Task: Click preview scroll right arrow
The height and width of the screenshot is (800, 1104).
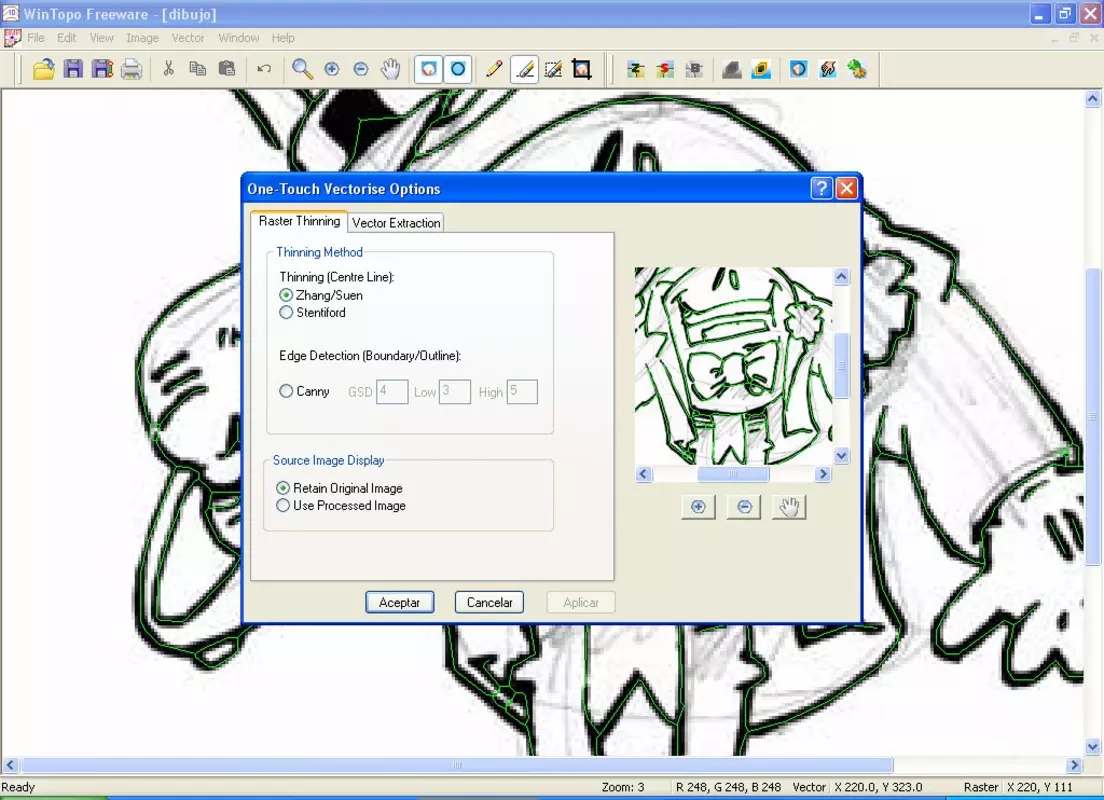Action: (x=823, y=474)
